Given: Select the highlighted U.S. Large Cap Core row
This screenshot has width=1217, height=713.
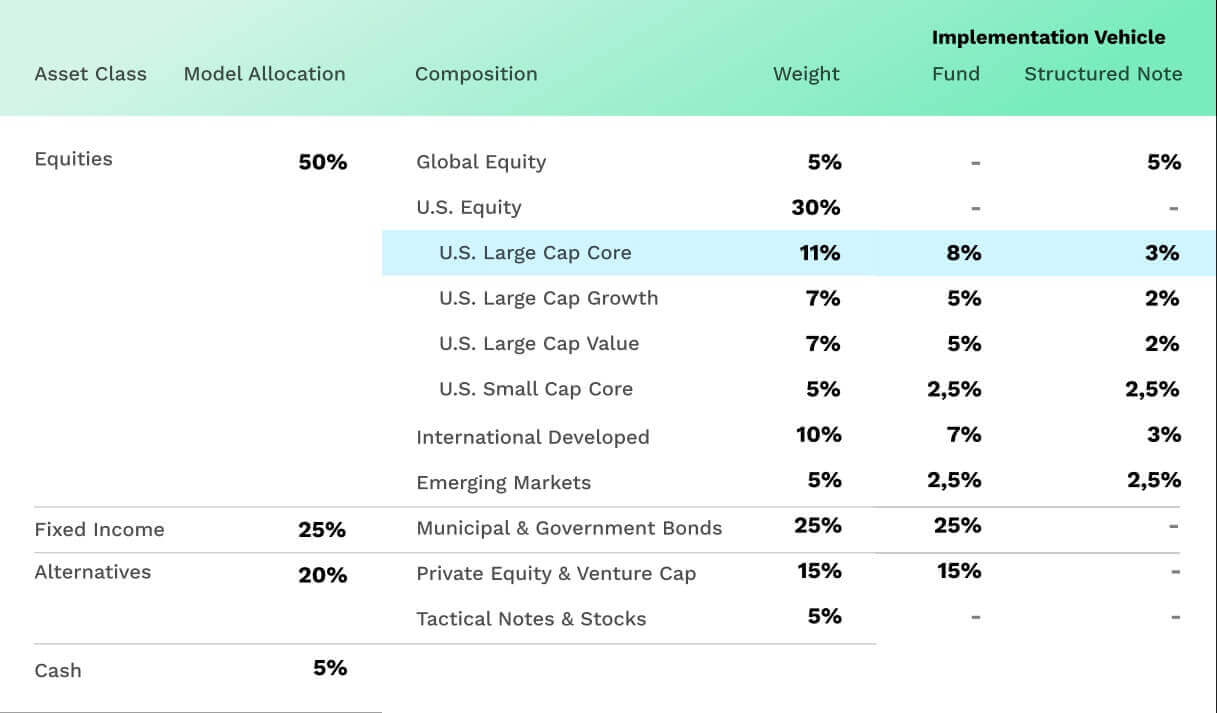Looking at the screenshot, I should coord(535,253).
